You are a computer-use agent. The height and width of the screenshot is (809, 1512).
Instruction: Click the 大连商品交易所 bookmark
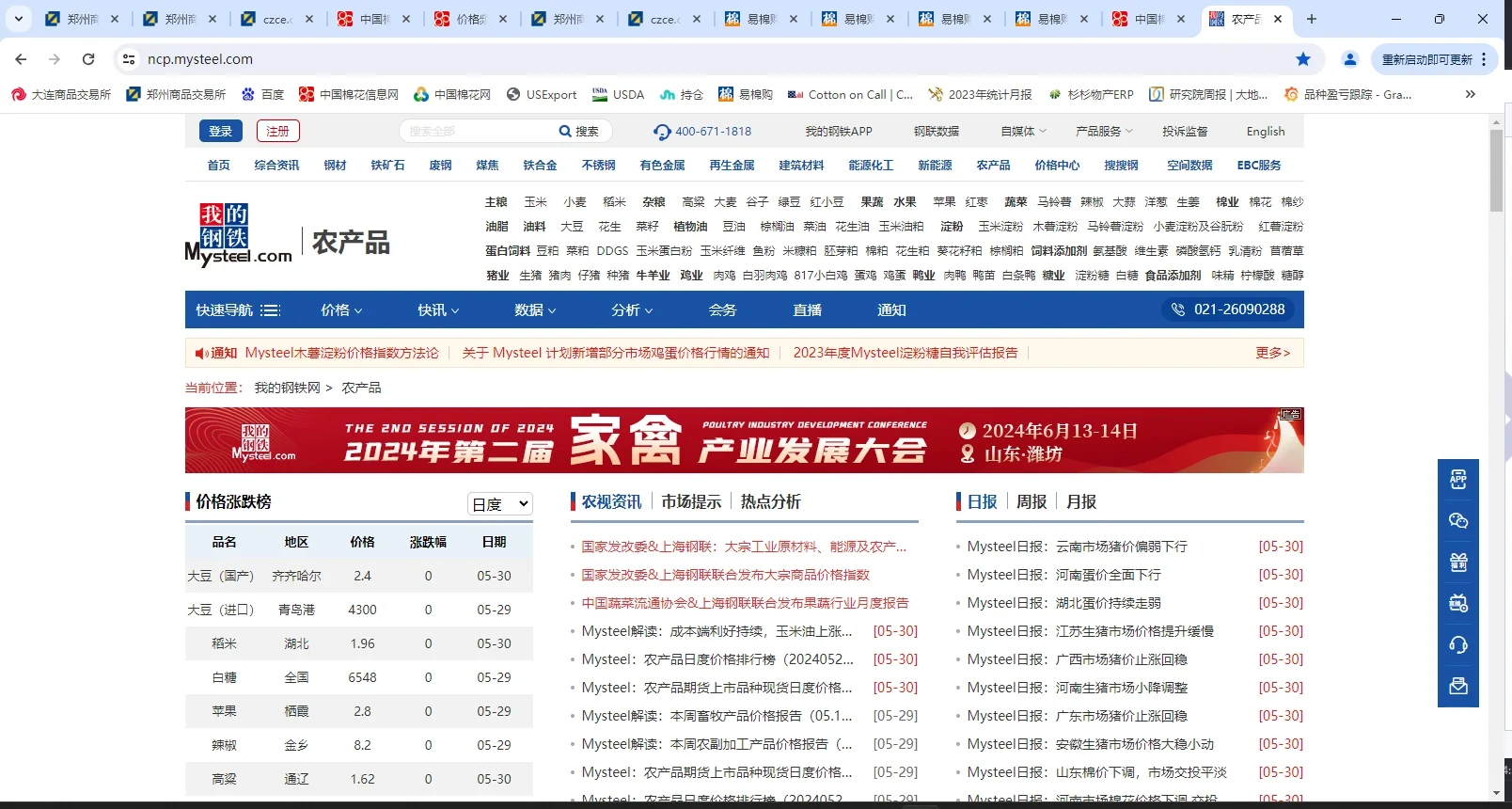point(61,94)
